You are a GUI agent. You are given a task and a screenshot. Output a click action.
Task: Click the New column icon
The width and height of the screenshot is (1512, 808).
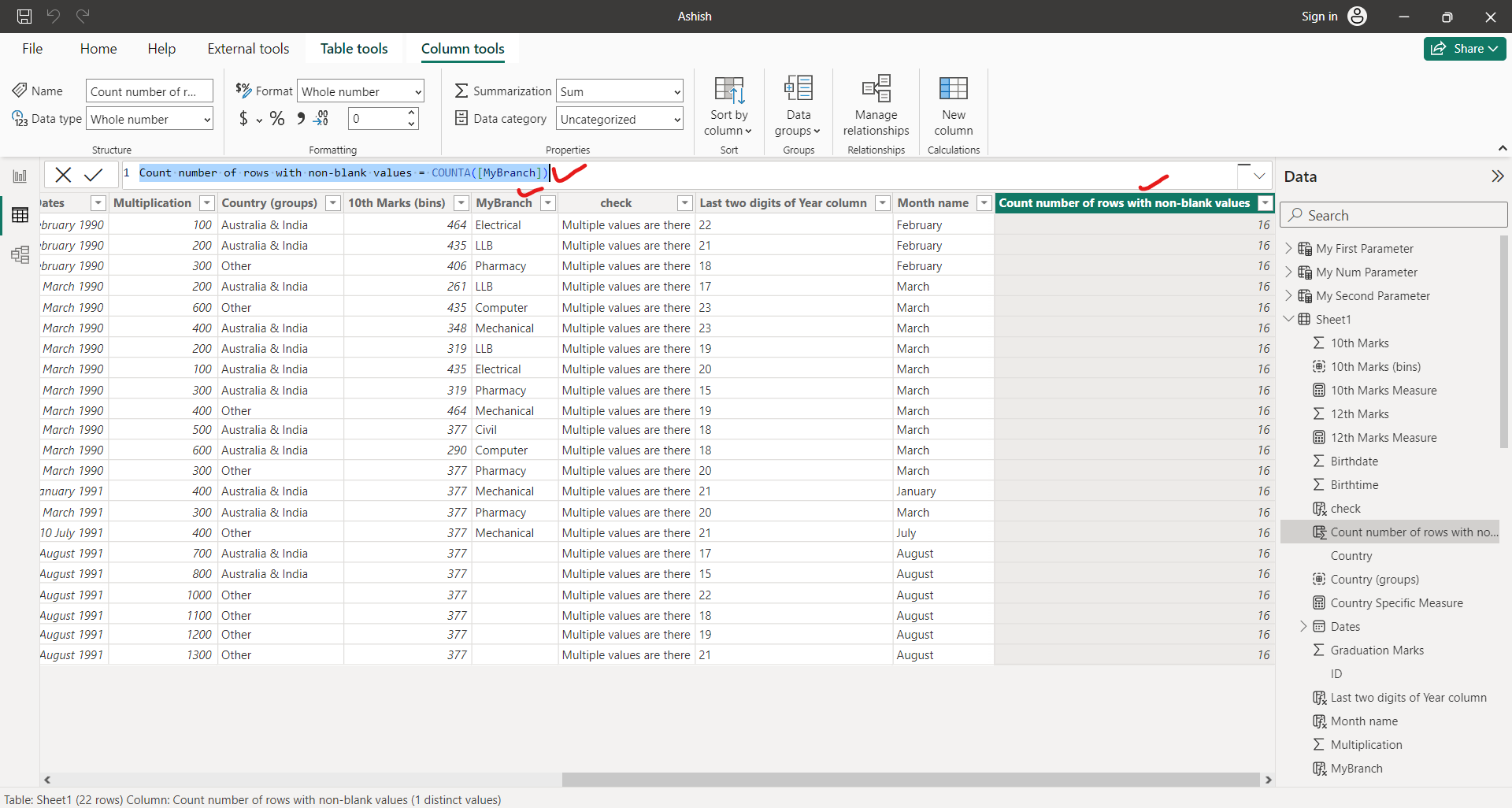954,88
